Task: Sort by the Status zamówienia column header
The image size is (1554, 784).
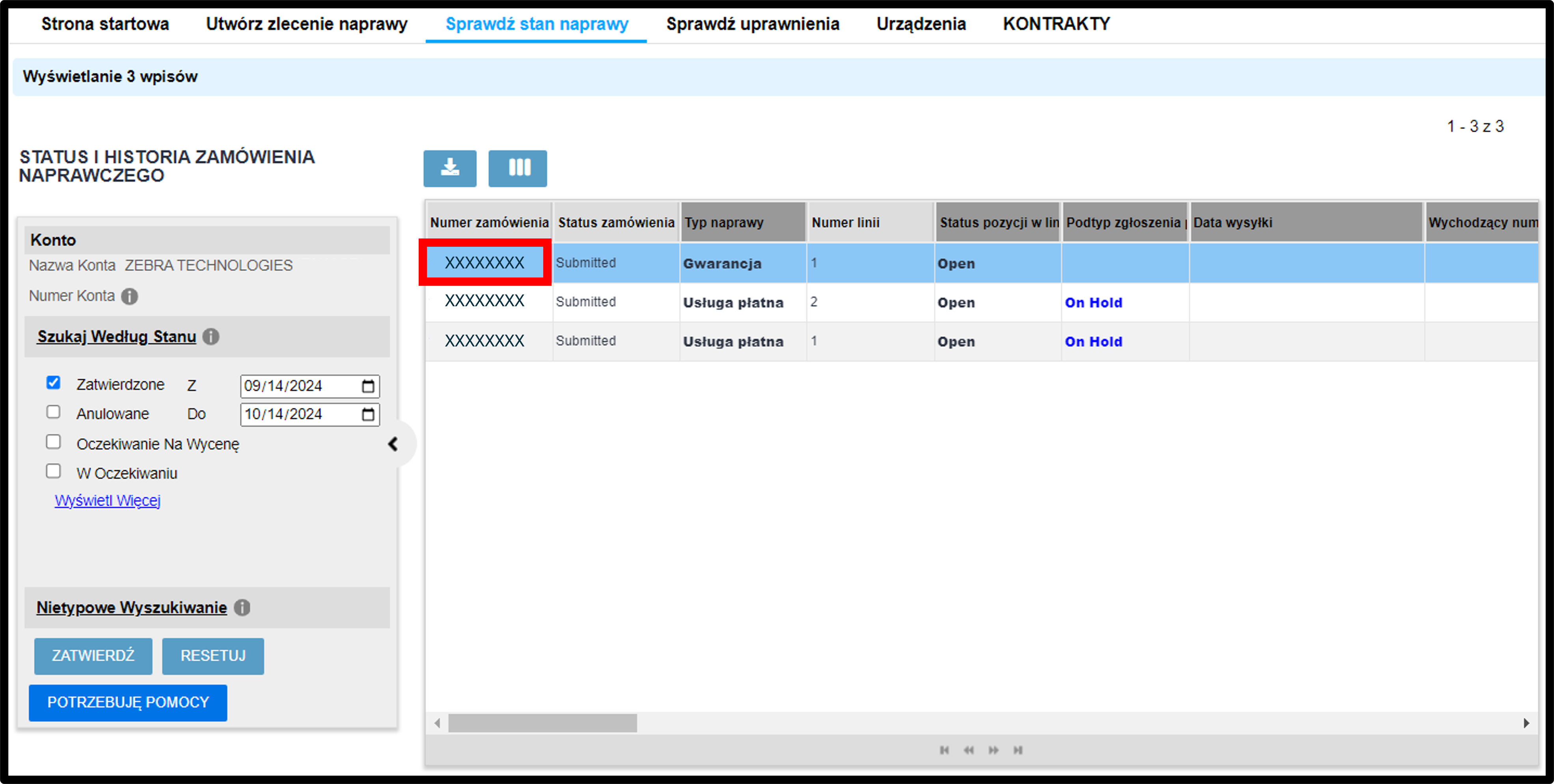Action: pos(616,223)
